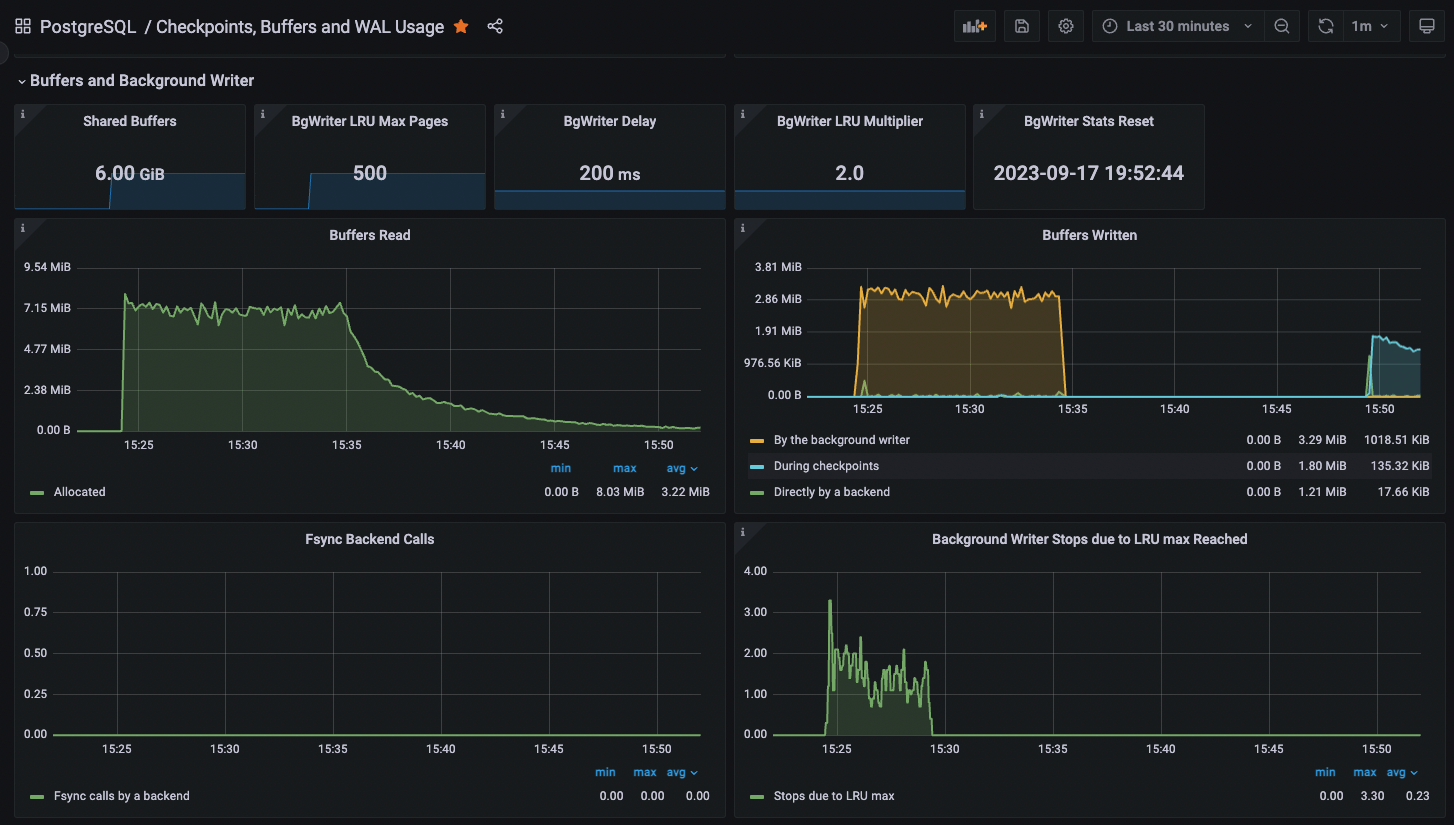
Task: Click the share dashboard icon
Action: click(x=495, y=27)
